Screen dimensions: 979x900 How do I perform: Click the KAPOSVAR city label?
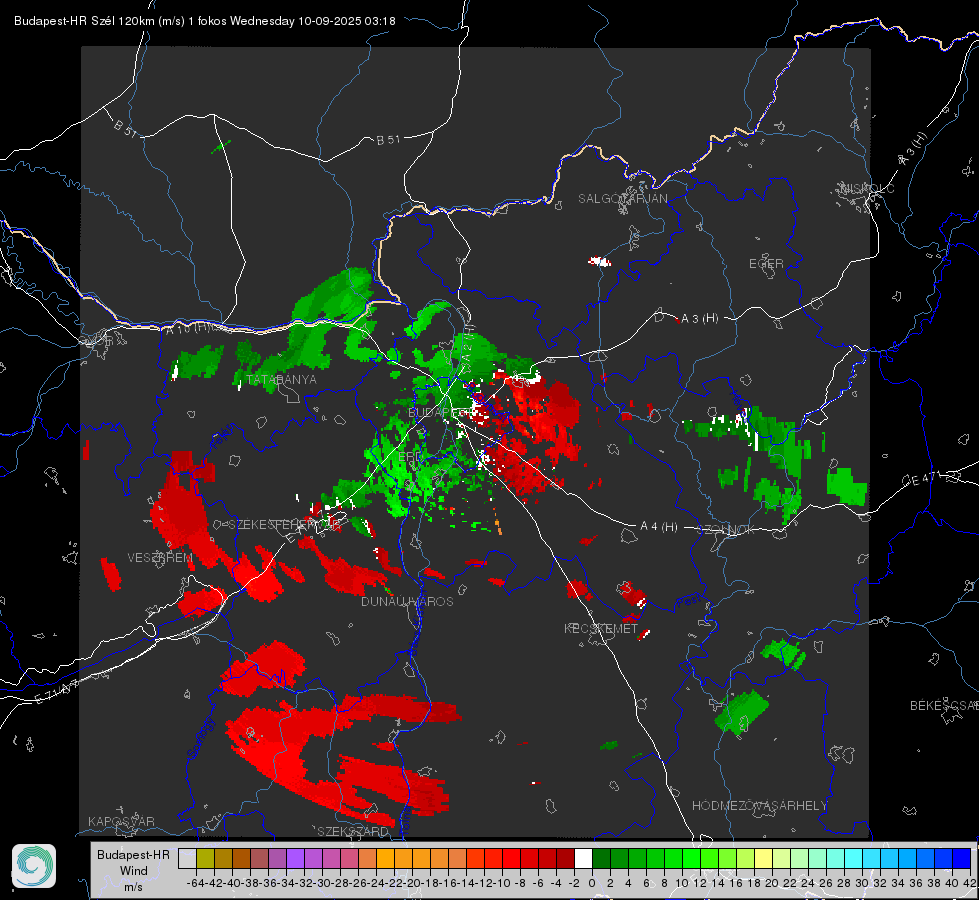[121, 821]
